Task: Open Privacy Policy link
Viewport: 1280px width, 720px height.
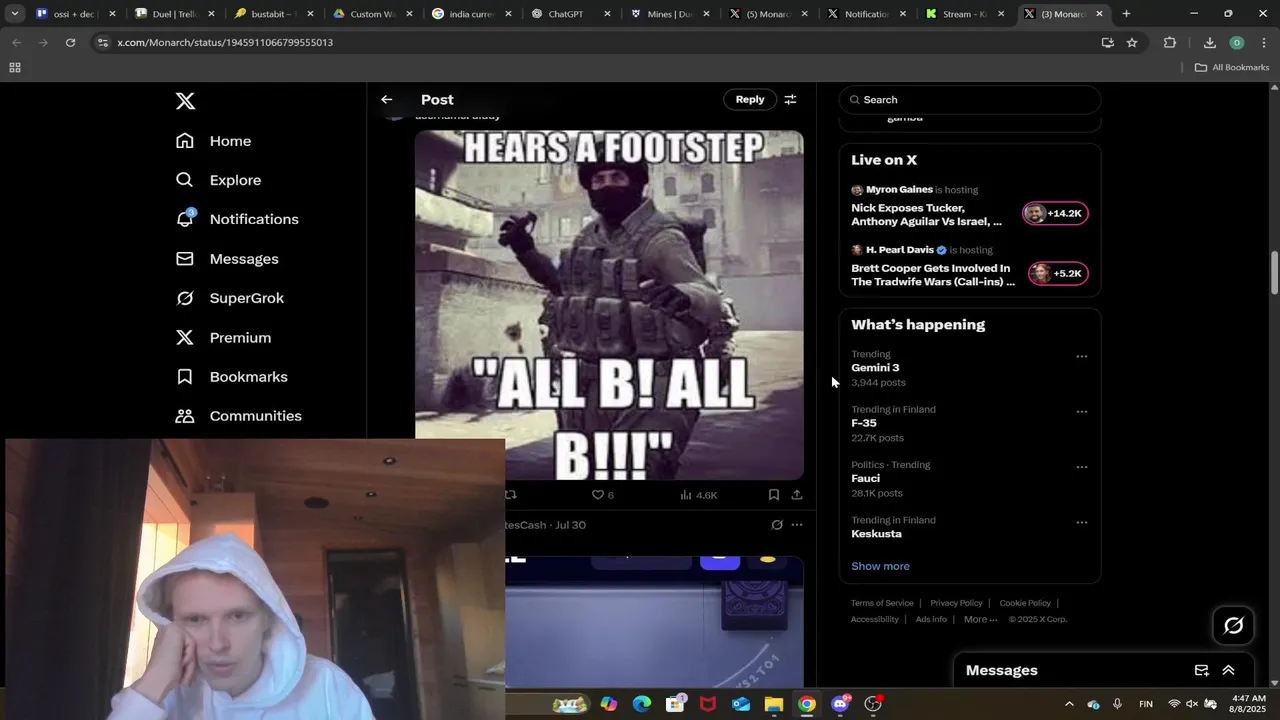Action: [956, 603]
